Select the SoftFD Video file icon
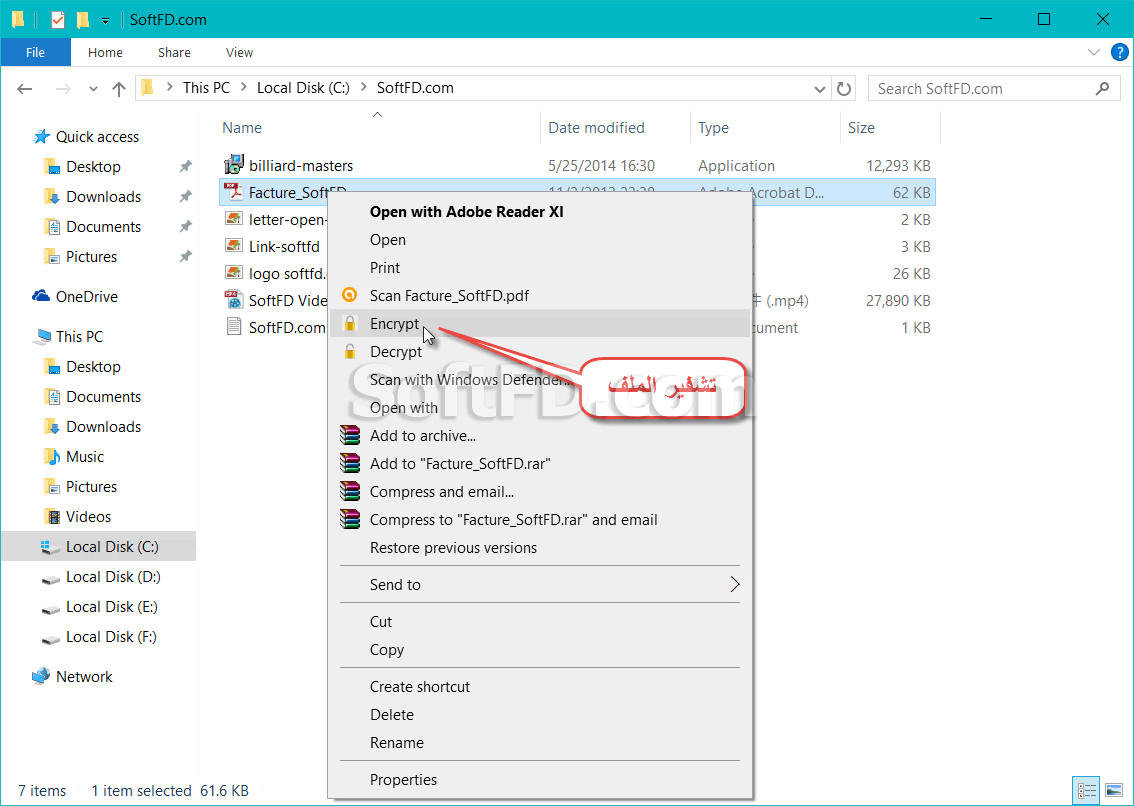The width and height of the screenshot is (1134, 806). click(x=234, y=300)
